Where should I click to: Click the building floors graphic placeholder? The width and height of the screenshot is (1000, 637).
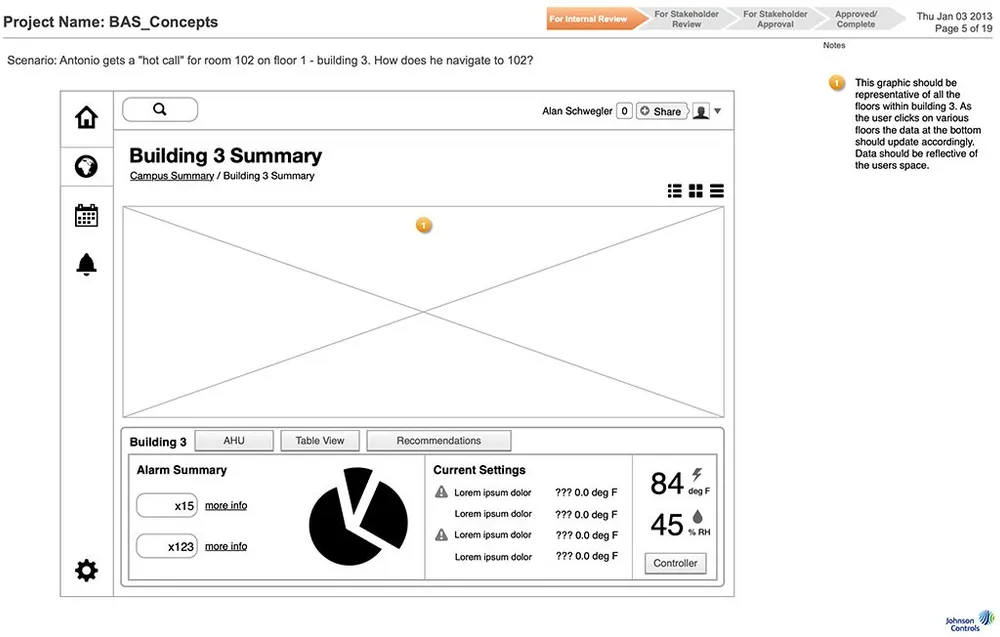coord(423,312)
